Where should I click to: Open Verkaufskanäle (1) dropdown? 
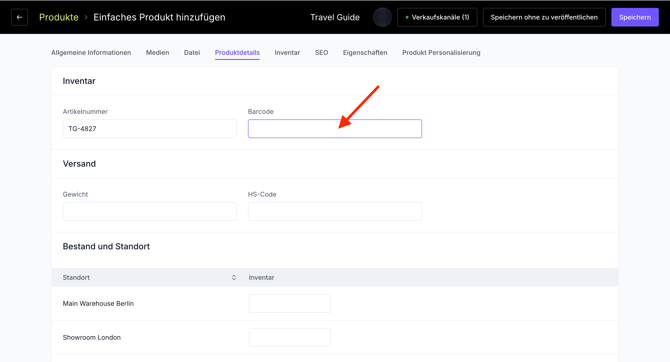(x=437, y=18)
